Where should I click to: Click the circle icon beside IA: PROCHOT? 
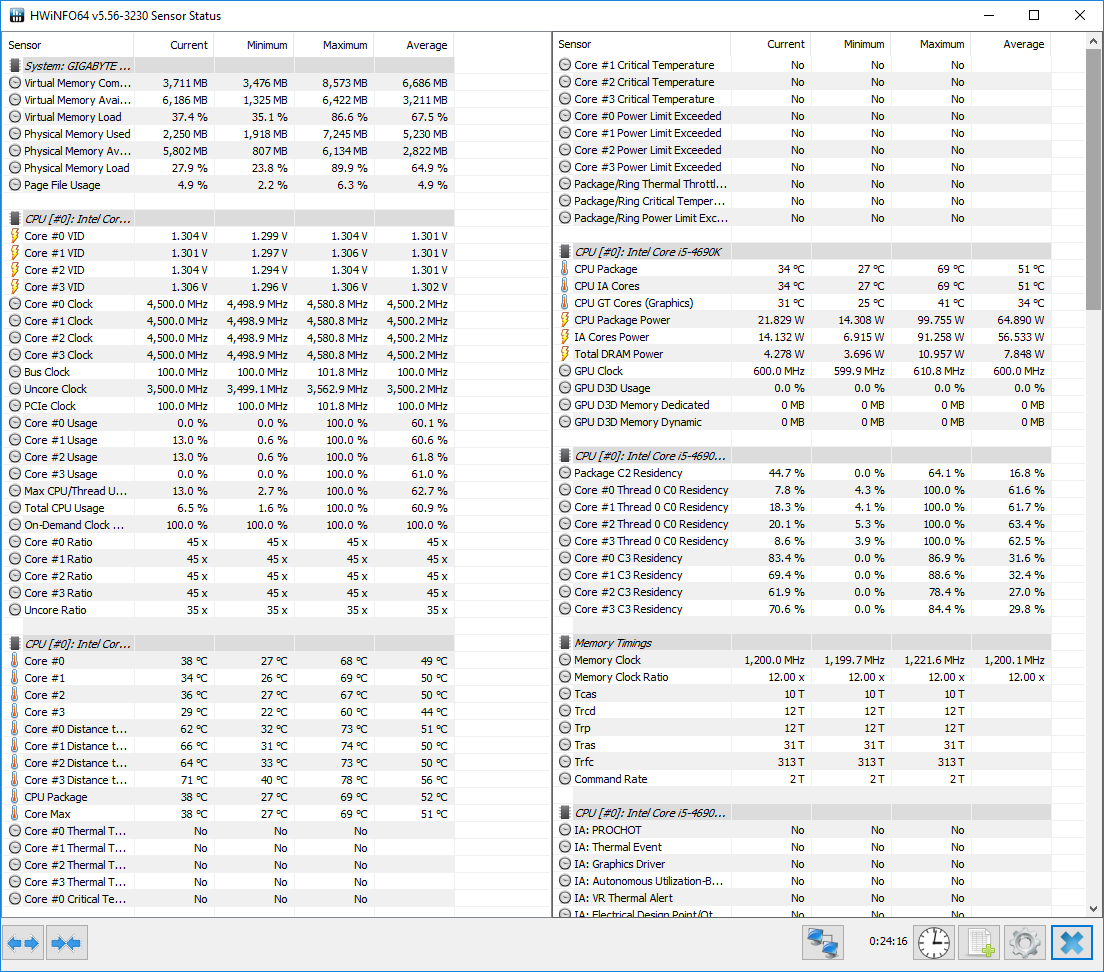565,830
